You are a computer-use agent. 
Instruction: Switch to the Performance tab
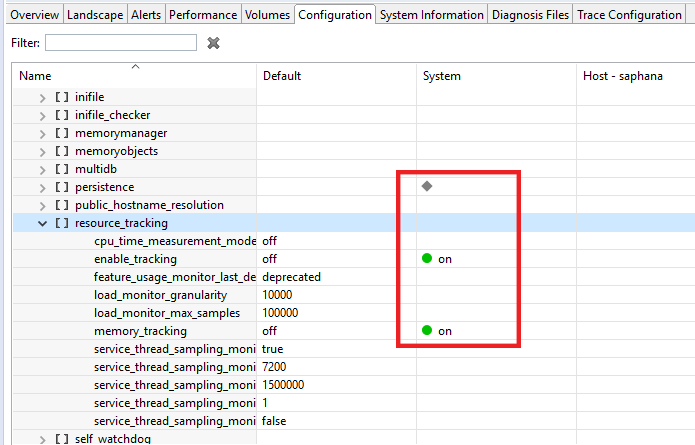click(x=203, y=15)
